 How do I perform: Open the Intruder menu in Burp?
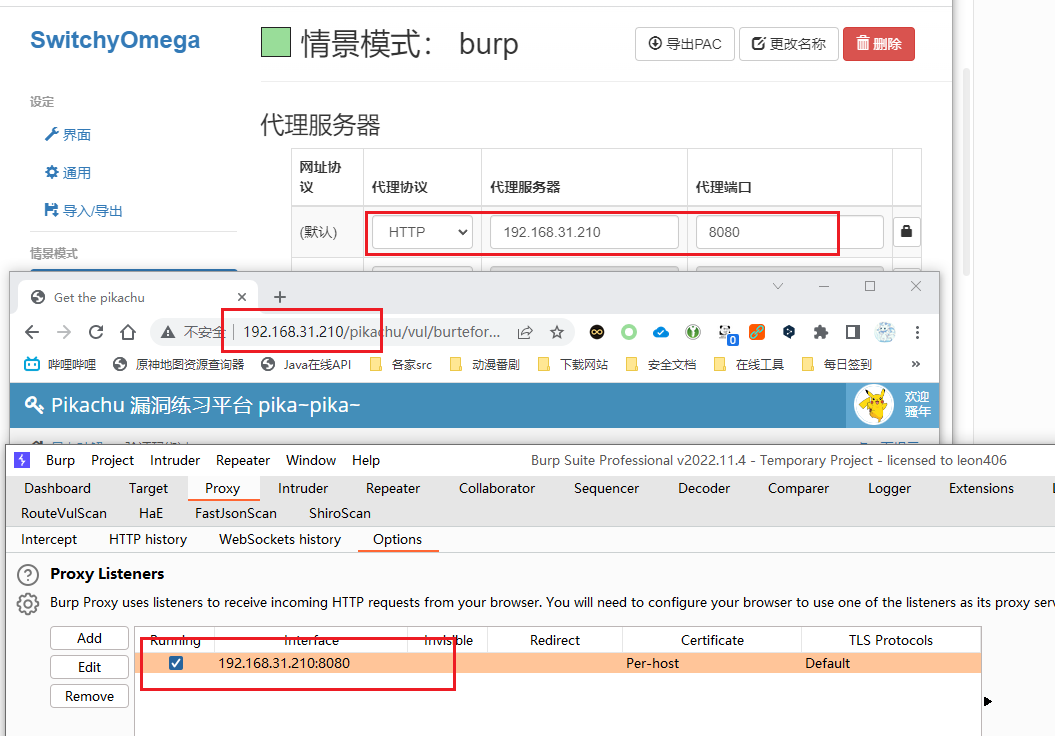175,460
